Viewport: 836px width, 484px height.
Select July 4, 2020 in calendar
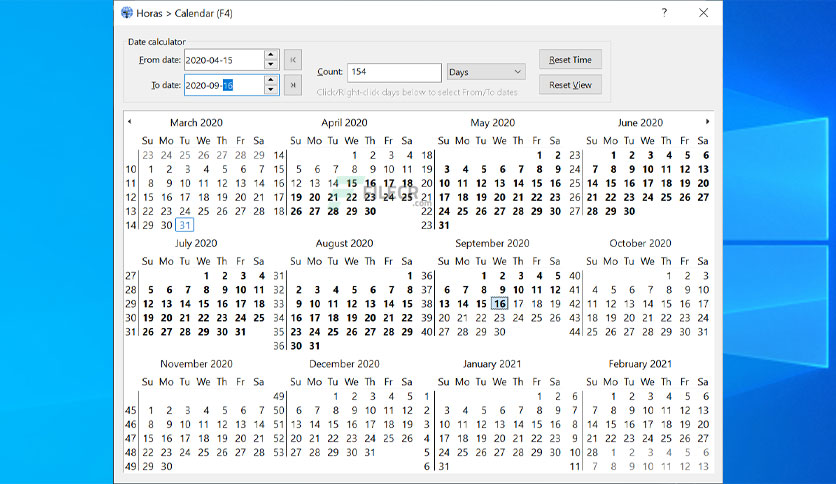tap(261, 276)
